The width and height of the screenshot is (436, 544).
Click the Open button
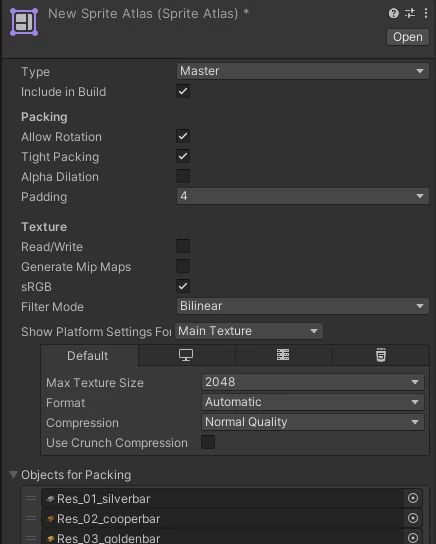(x=408, y=37)
